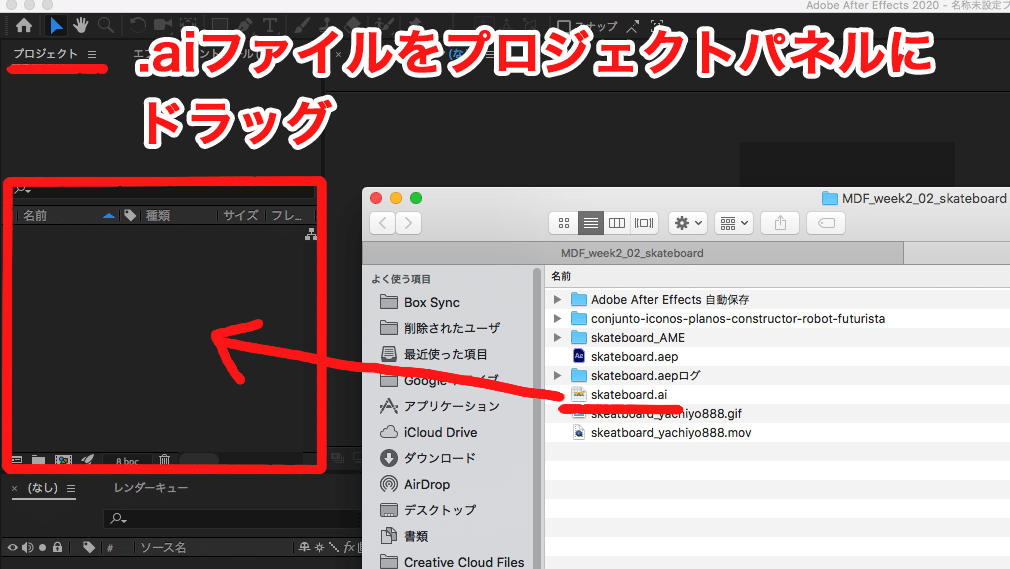Toggle the solo dot column in timeline
The image size is (1010, 569).
click(43, 548)
